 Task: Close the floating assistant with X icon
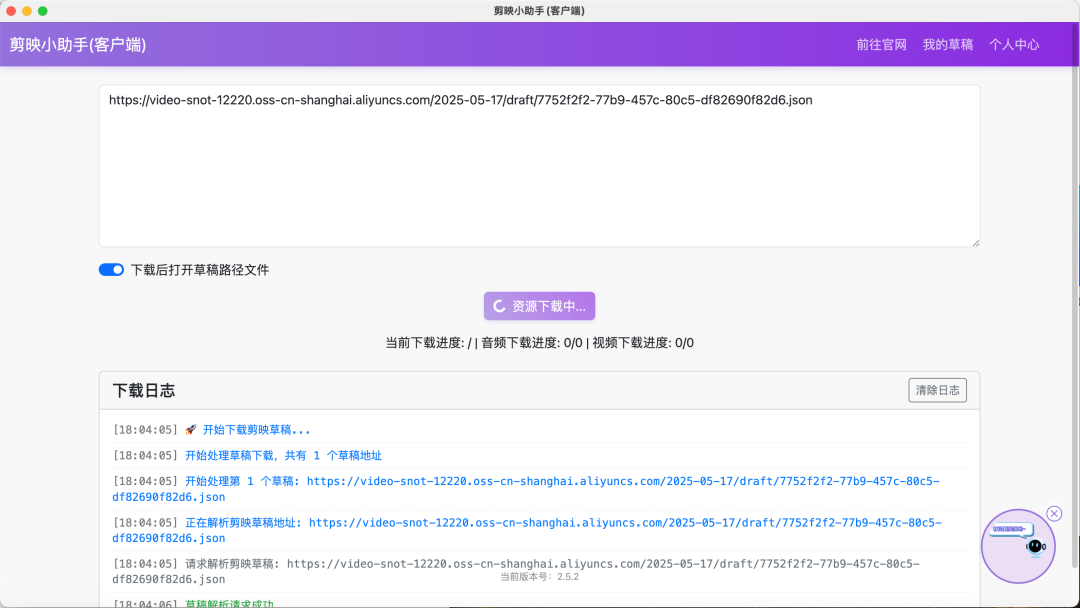[x=1054, y=514]
